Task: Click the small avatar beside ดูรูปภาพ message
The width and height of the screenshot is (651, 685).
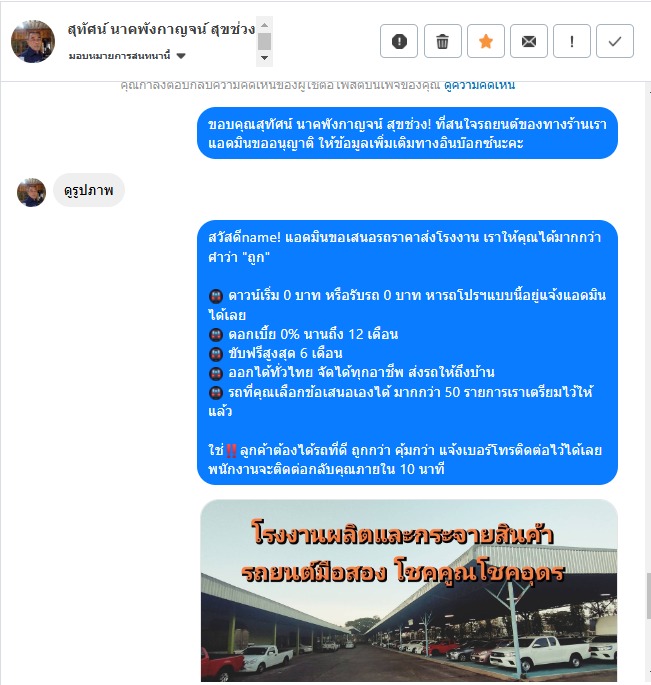Action: click(31, 192)
